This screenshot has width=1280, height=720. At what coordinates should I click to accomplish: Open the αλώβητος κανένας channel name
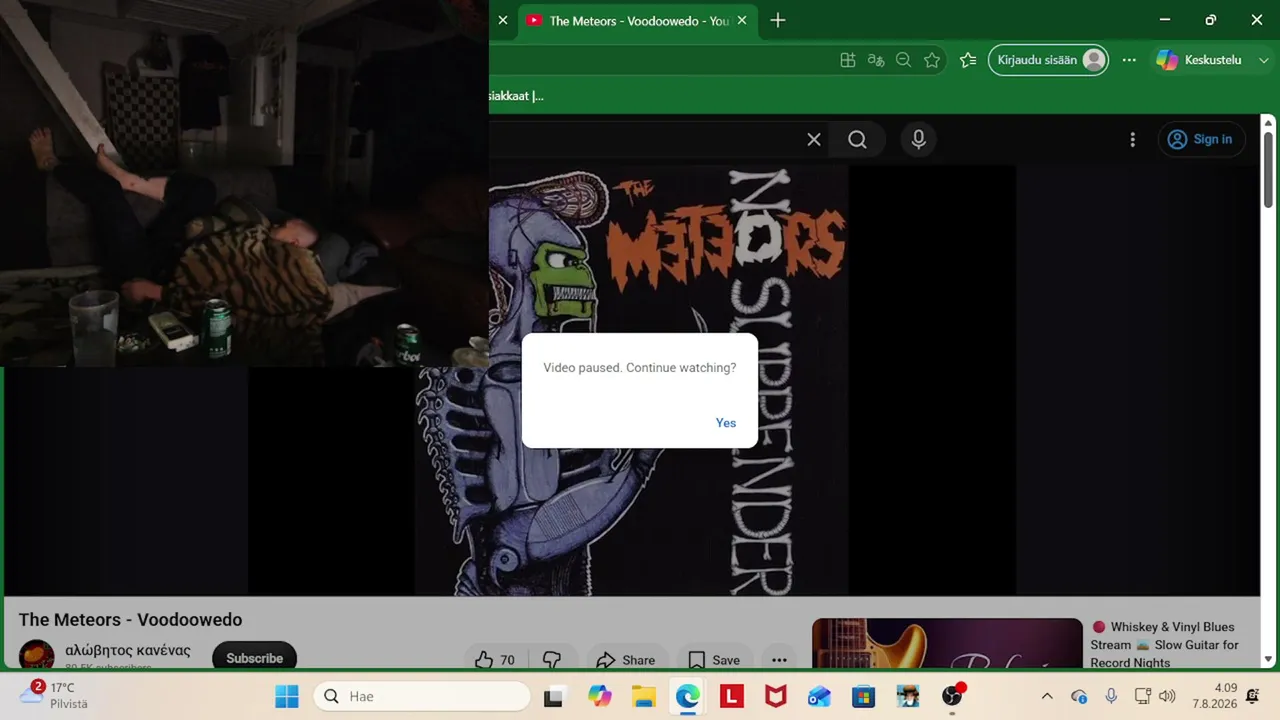point(127,651)
